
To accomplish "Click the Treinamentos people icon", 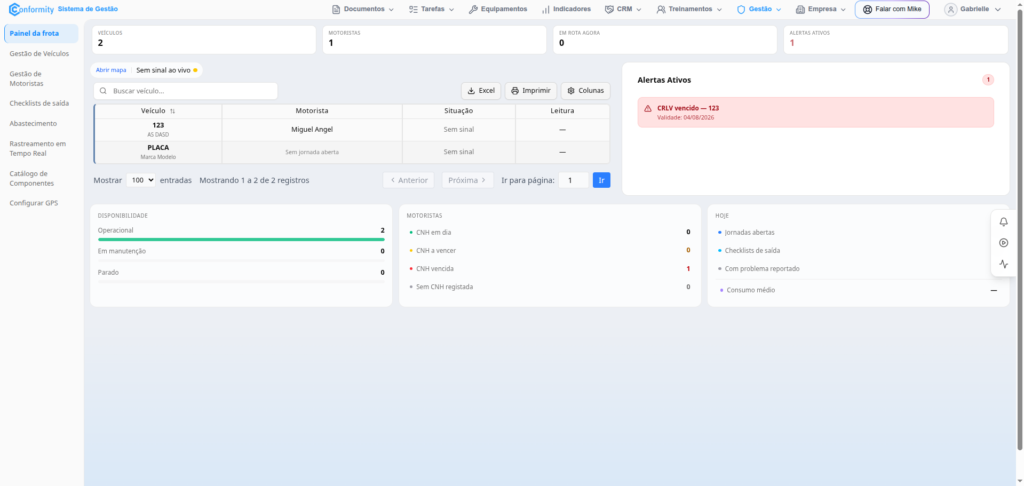I will click(x=661, y=9).
